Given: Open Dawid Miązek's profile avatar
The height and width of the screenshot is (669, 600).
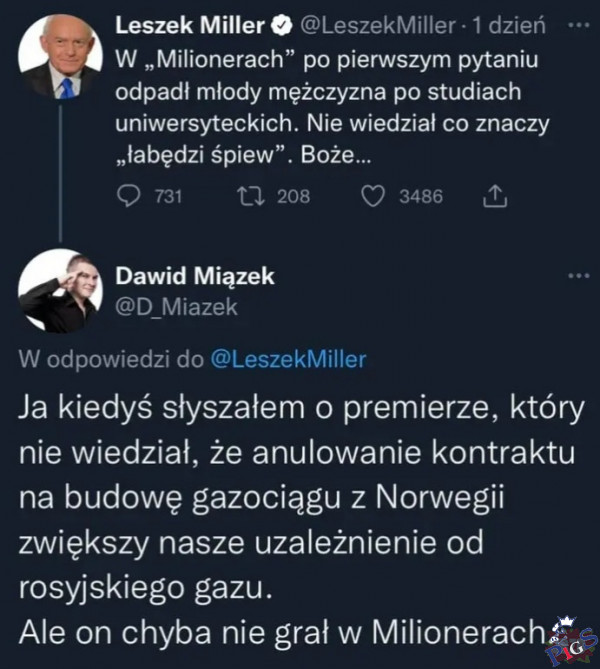Looking at the screenshot, I should [x=61, y=291].
